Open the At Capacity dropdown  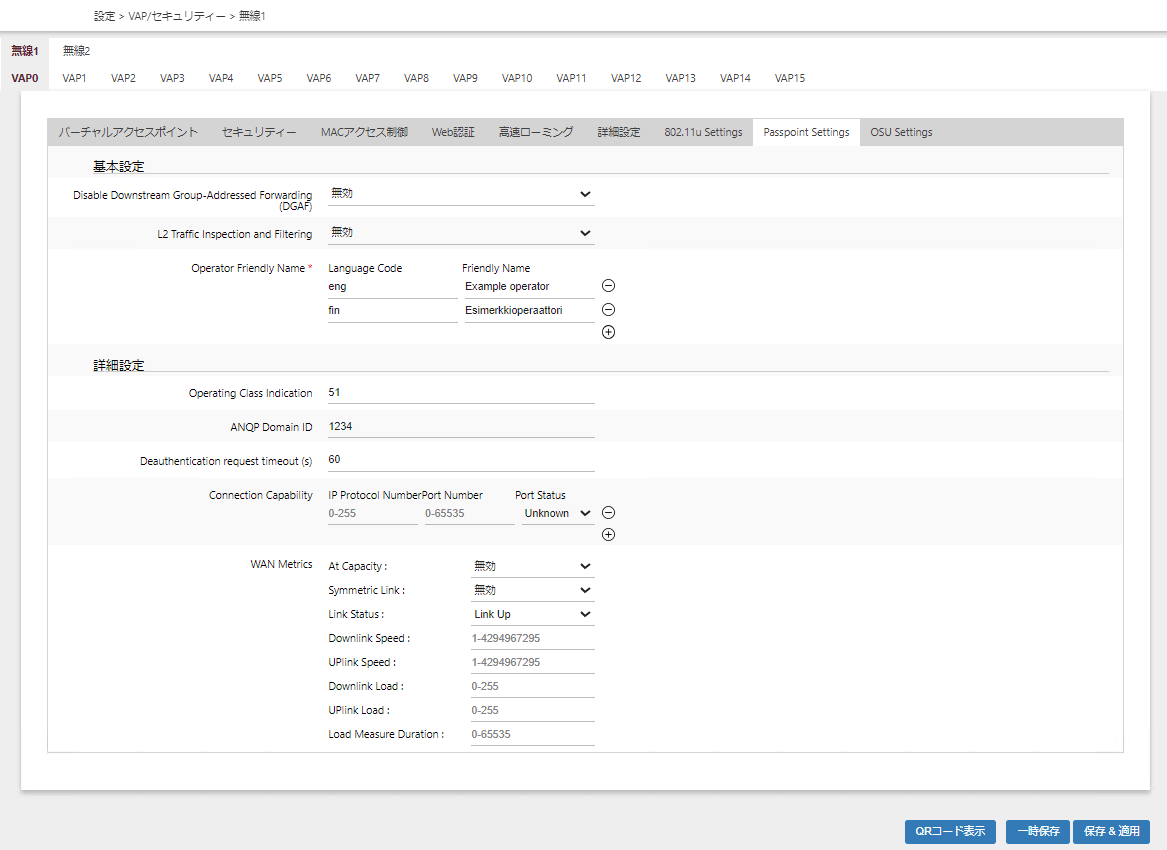[x=532, y=566]
